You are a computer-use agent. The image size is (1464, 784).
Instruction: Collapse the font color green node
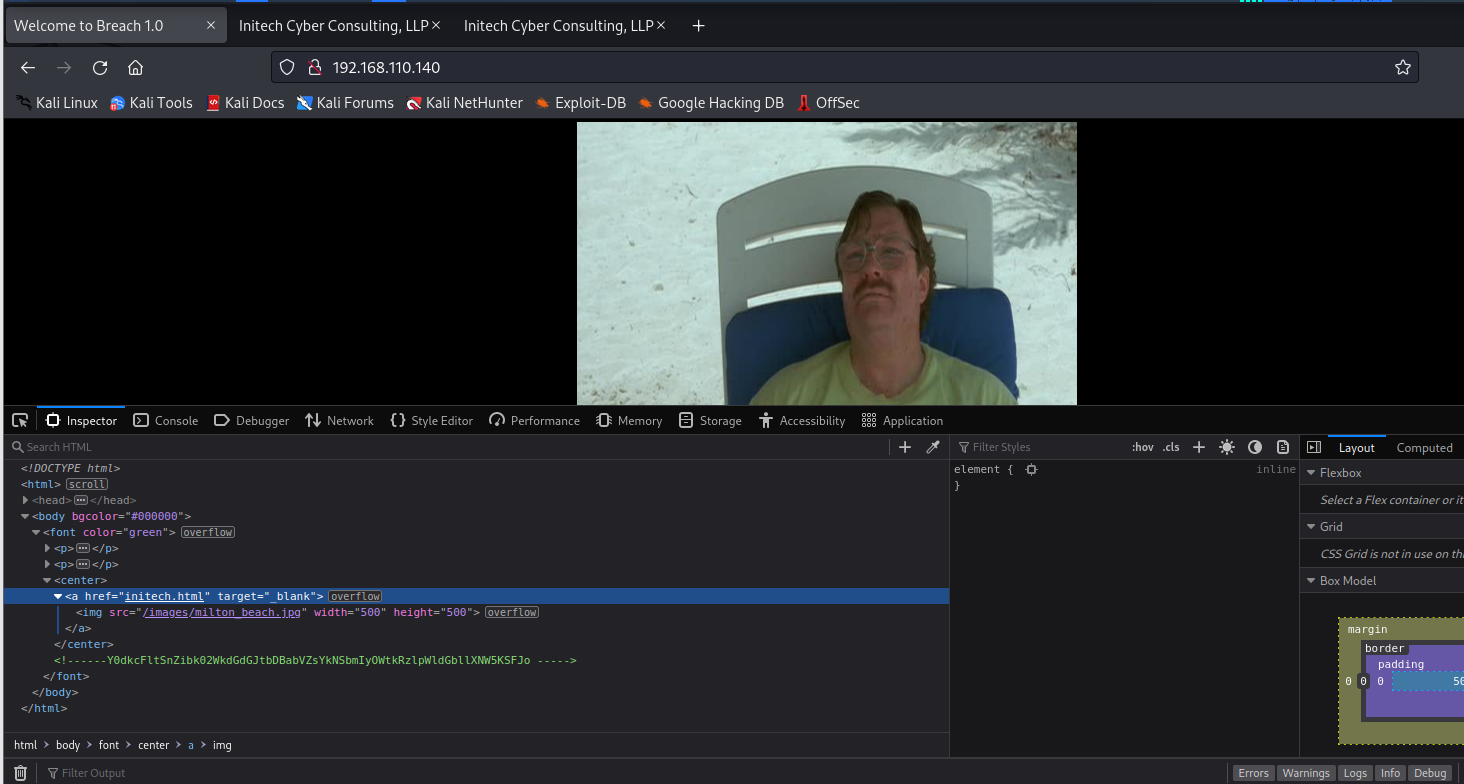click(36, 532)
